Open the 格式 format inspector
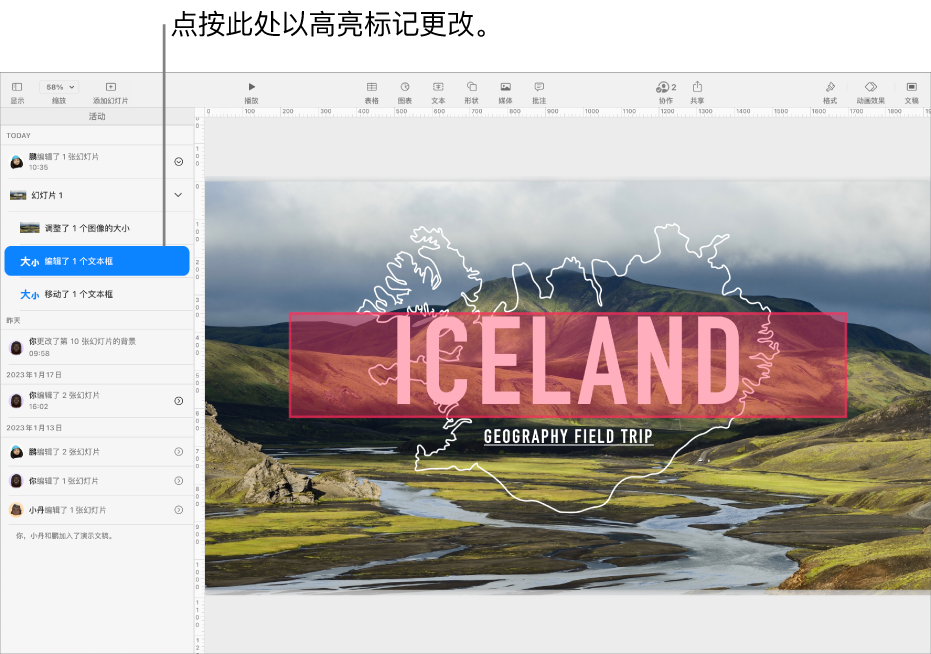 click(830, 87)
